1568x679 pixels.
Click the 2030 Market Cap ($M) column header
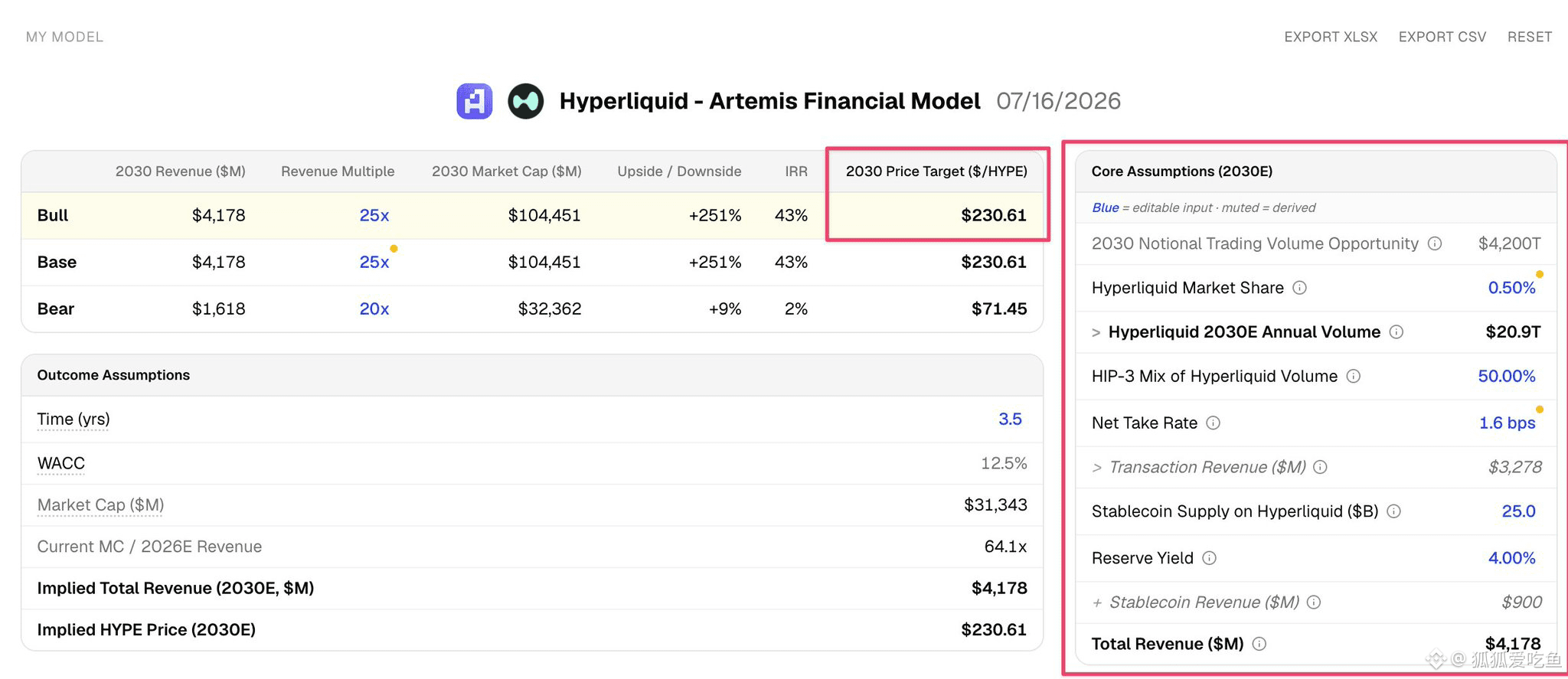(x=507, y=171)
